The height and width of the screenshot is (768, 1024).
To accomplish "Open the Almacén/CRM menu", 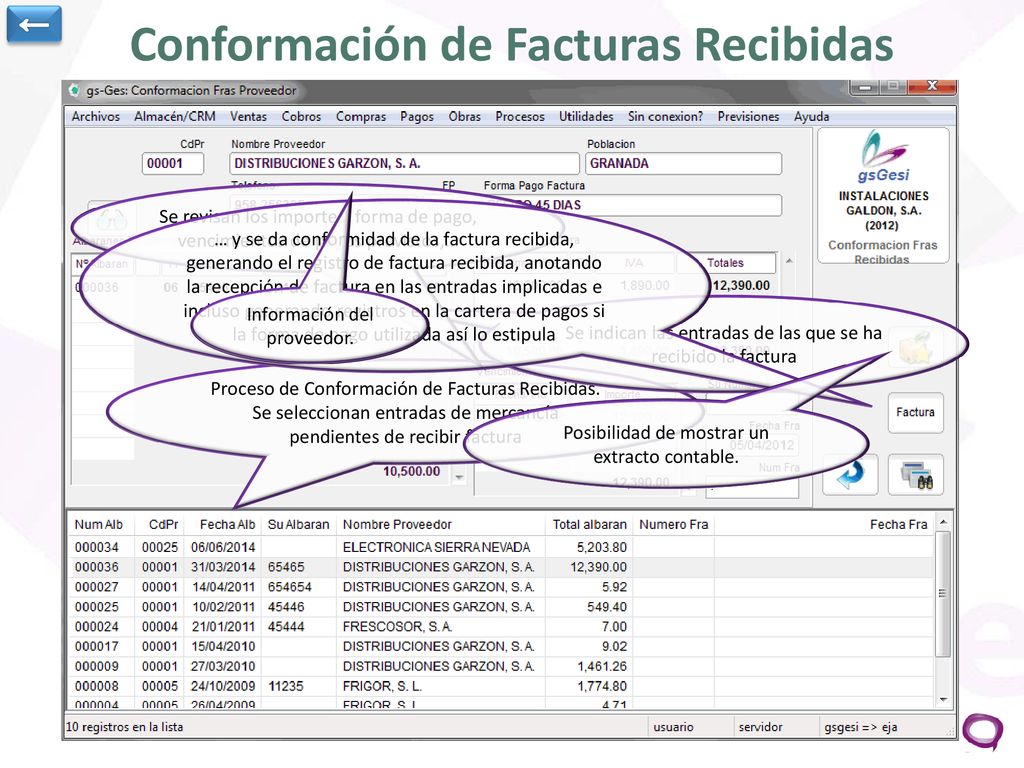I will 175,116.
